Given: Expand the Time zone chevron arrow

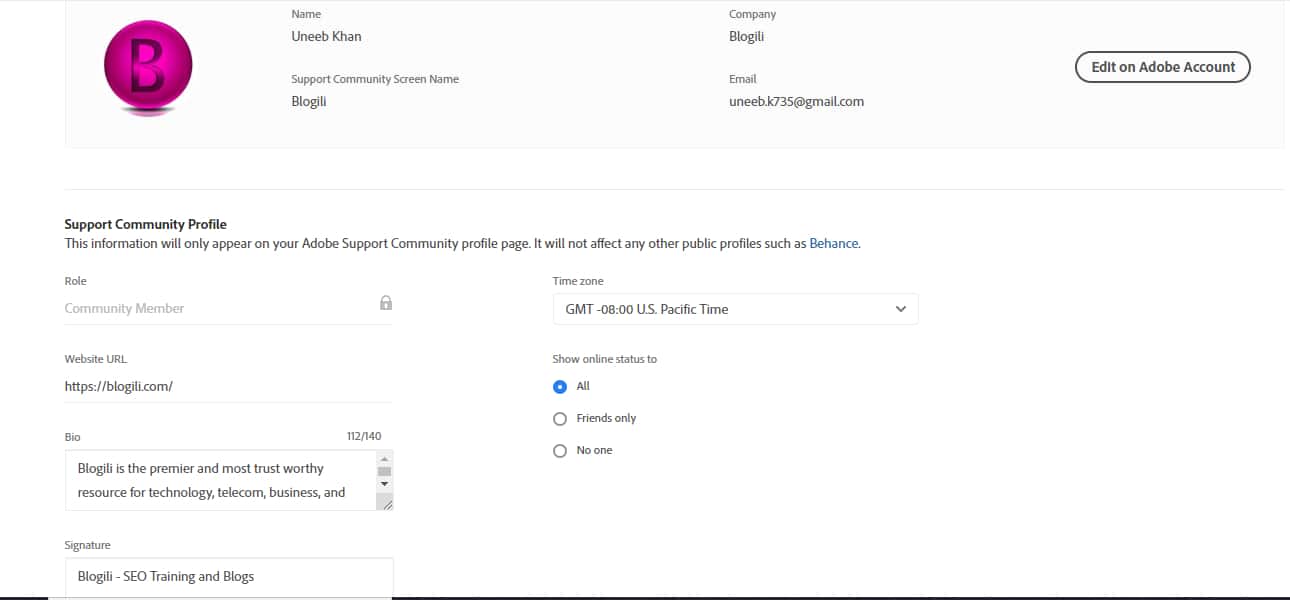Looking at the screenshot, I should (901, 309).
